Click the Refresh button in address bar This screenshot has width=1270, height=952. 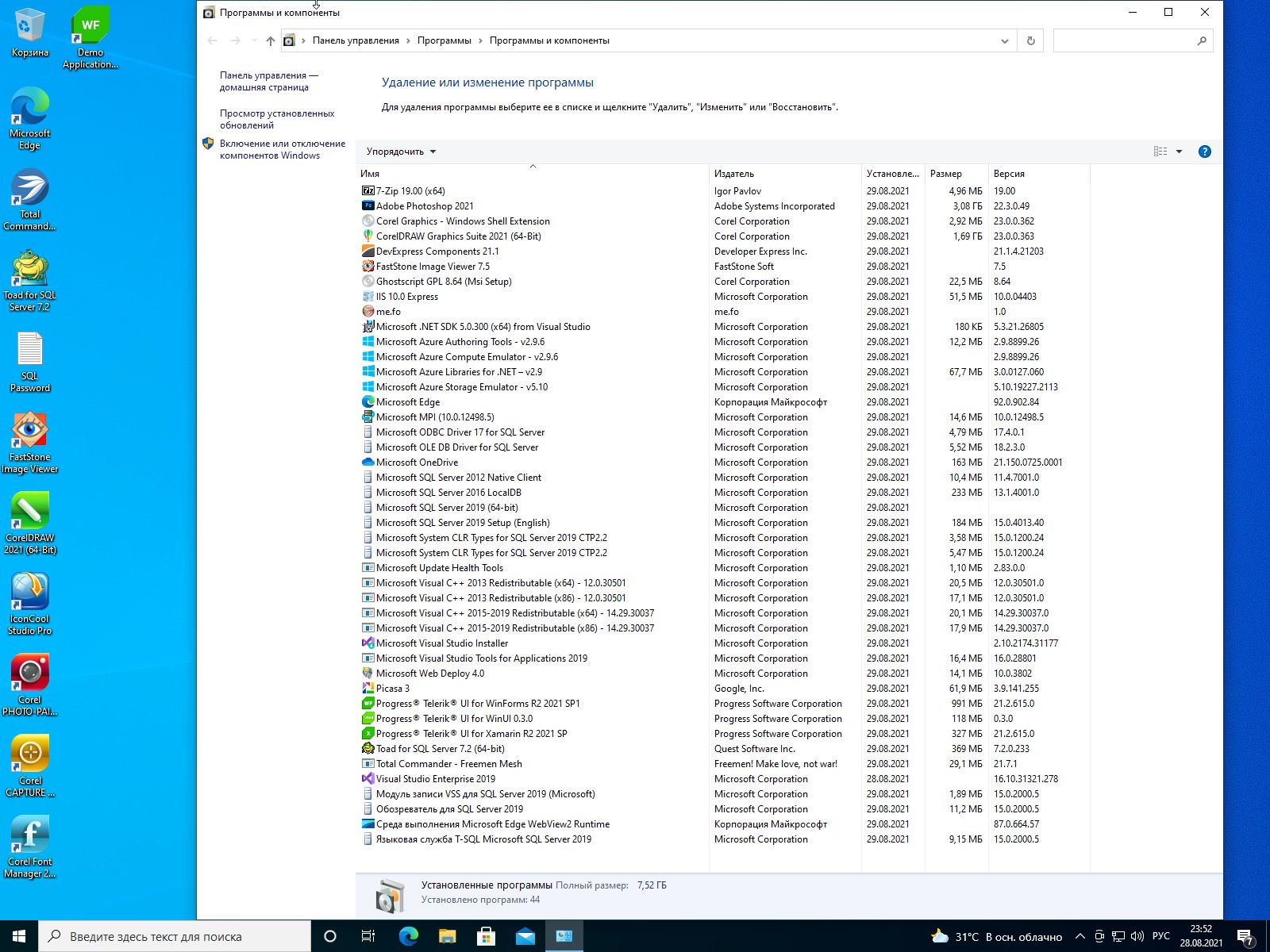[x=1030, y=40]
